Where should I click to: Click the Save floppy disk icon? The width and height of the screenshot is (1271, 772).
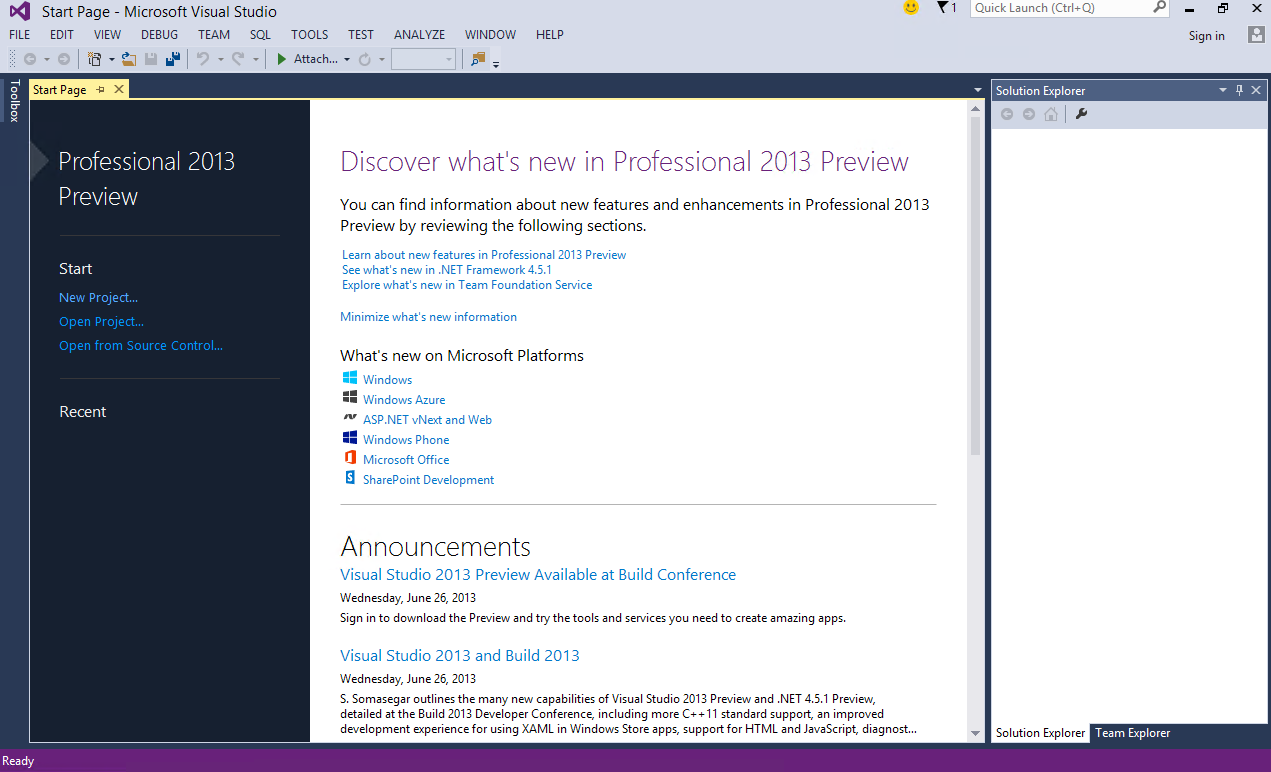[151, 59]
